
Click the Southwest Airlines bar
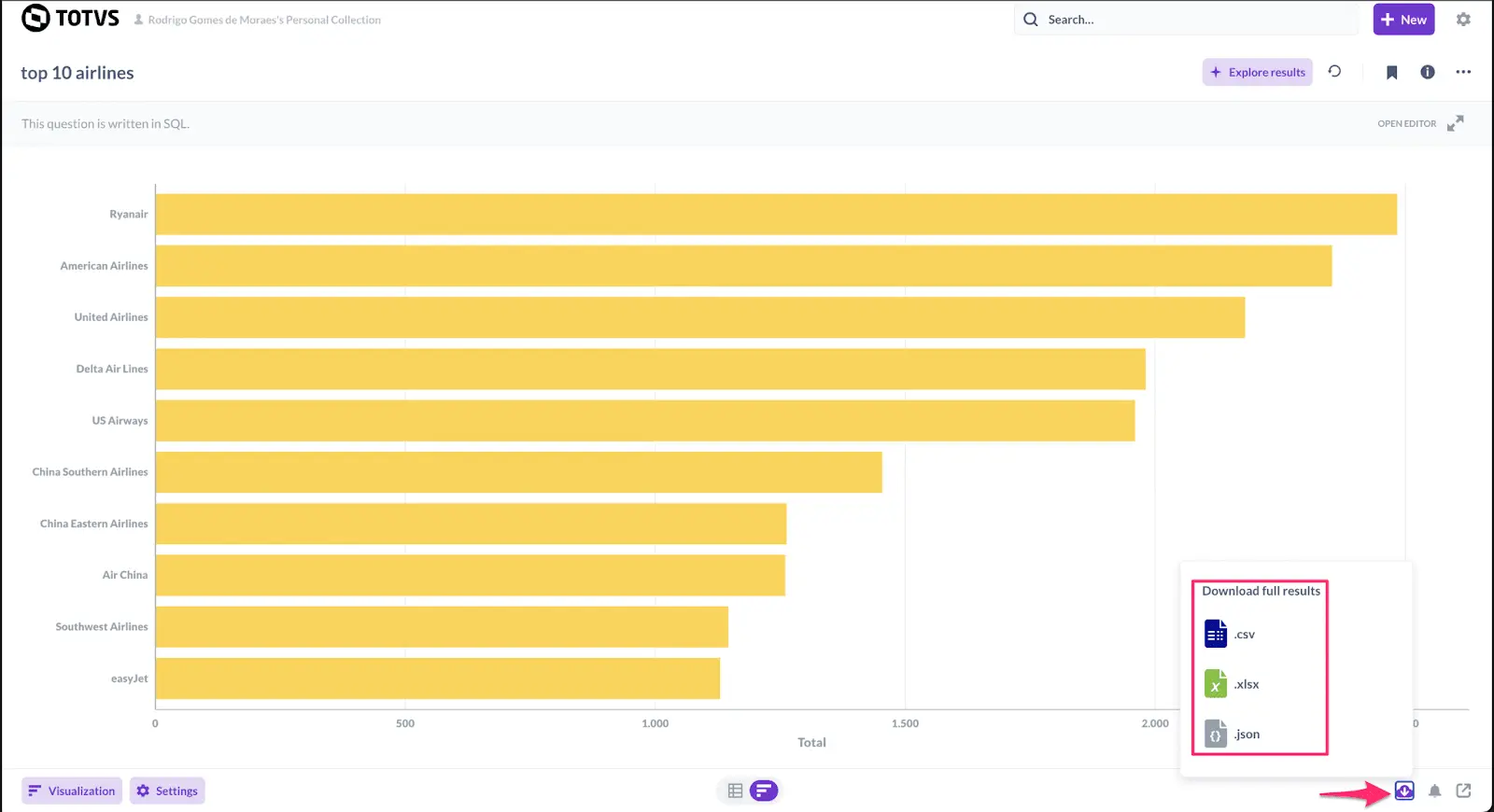pyautogui.click(x=442, y=627)
